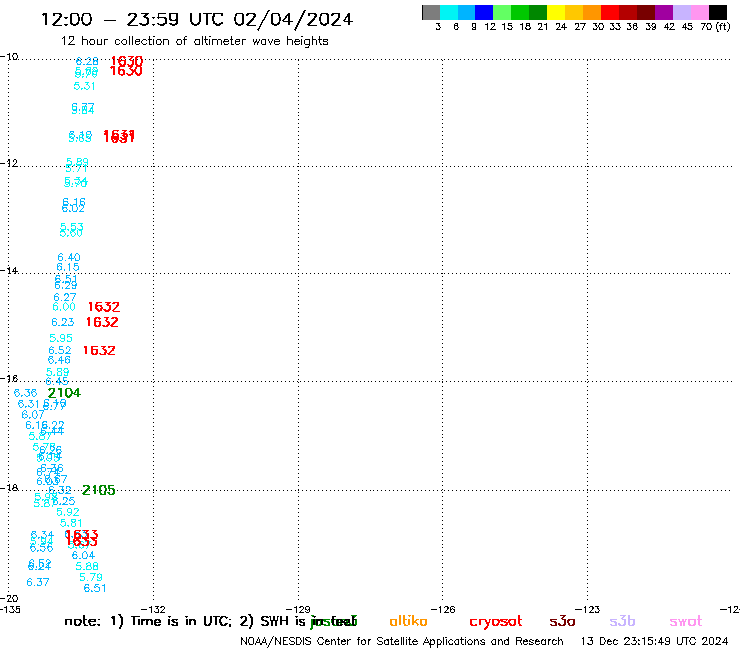Click the "-129" longitude axis label
740x650 pixels.
click(x=298, y=609)
